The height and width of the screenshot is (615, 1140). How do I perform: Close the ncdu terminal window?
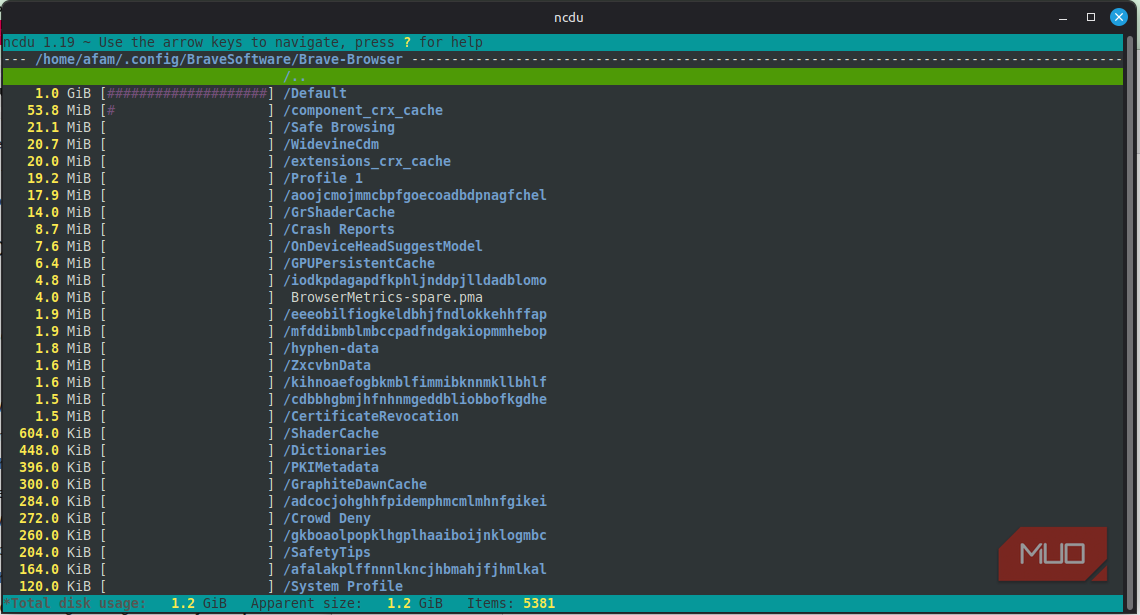(1118, 17)
